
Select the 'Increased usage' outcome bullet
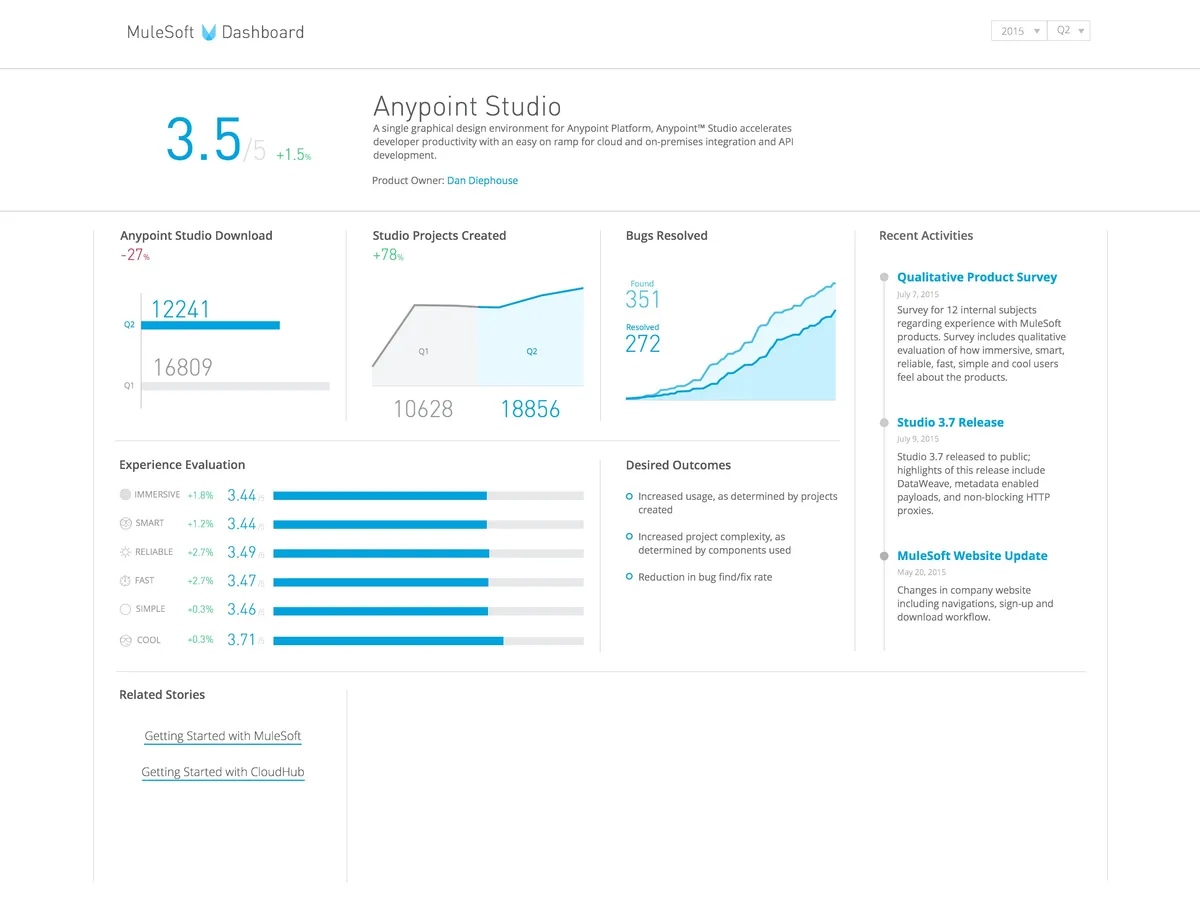tap(629, 496)
